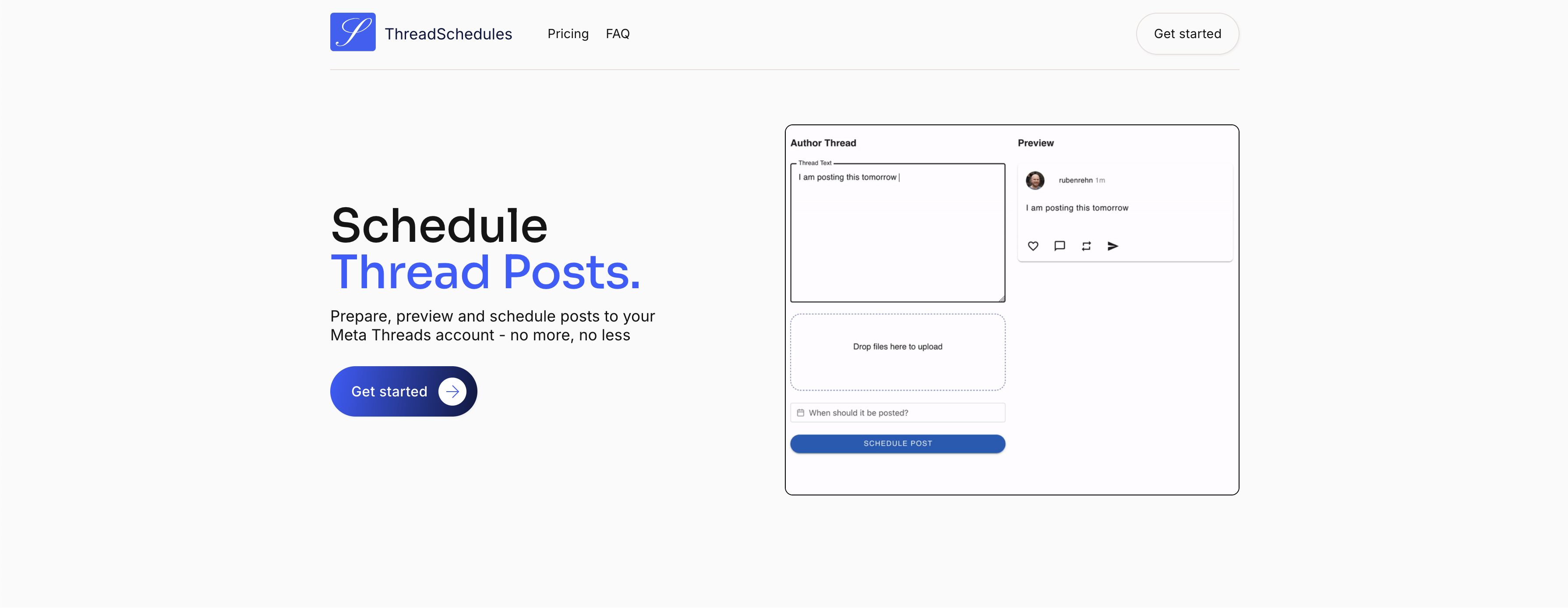The image size is (1568, 608).
Task: Click the Preview heading
Action: 1035,143
